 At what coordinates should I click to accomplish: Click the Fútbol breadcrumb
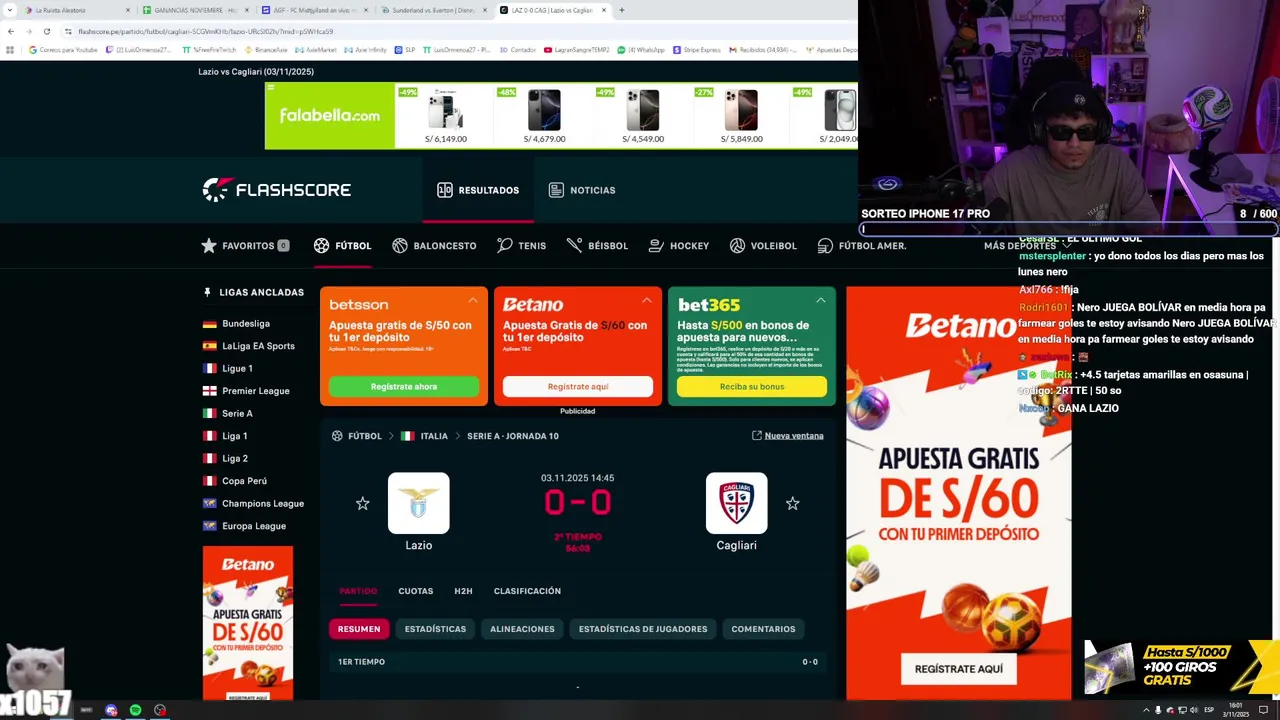pos(364,436)
